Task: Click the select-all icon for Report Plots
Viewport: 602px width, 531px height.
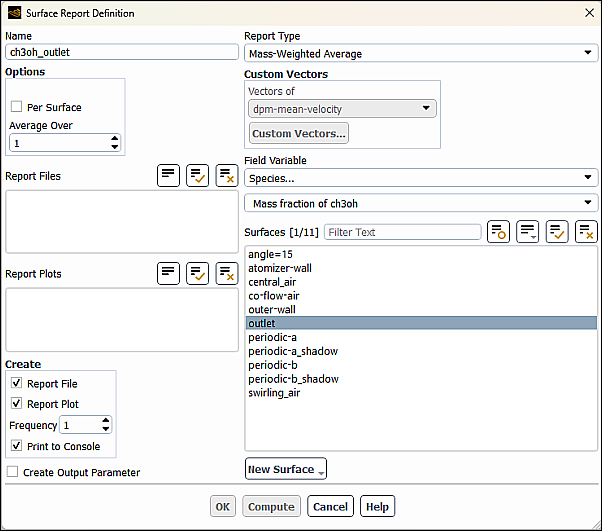Action: 169,273
